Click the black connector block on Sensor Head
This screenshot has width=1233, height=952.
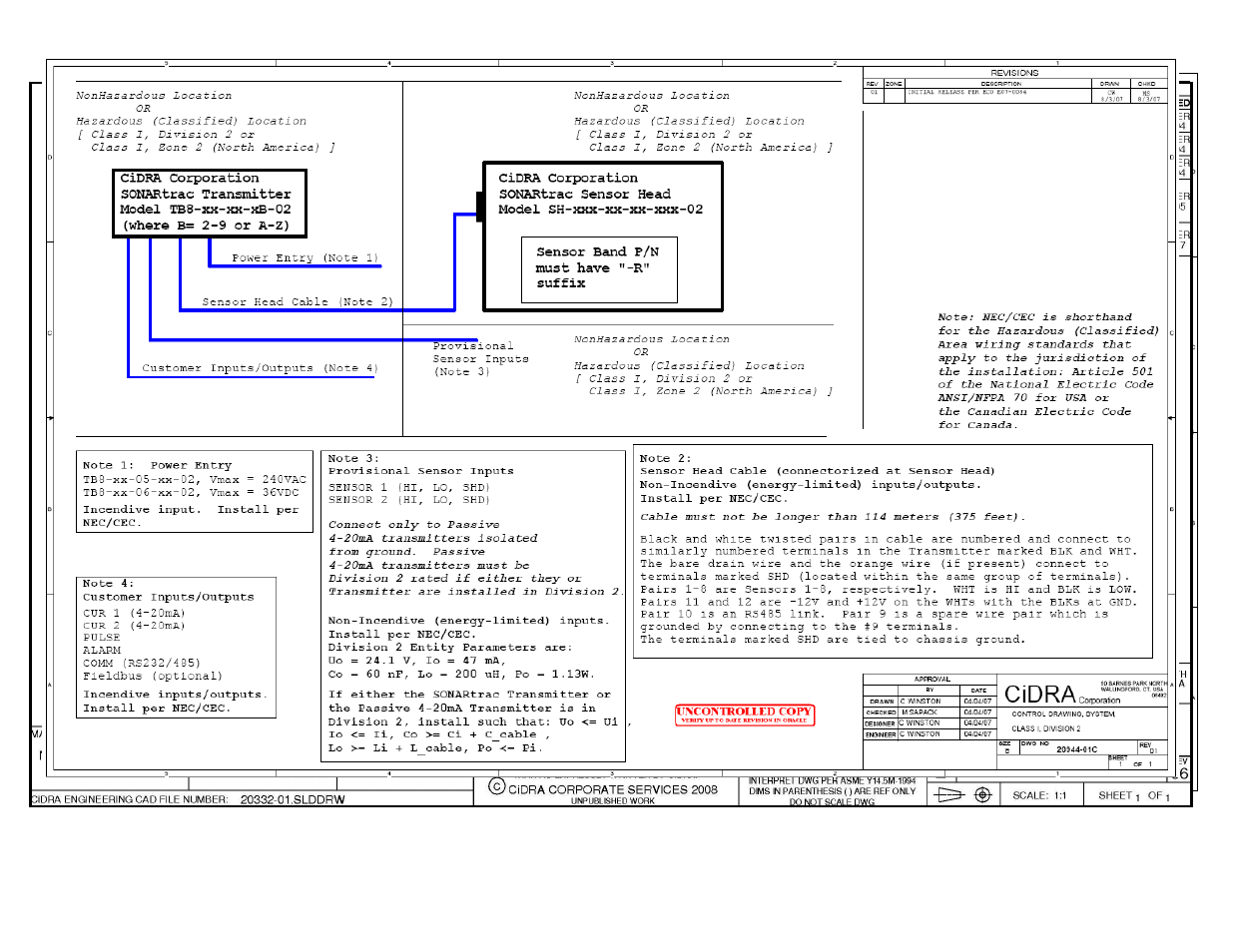click(480, 207)
